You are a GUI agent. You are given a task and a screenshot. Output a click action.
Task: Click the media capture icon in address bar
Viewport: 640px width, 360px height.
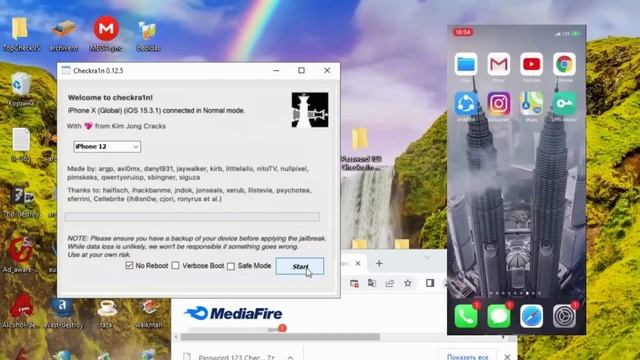click(354, 283)
